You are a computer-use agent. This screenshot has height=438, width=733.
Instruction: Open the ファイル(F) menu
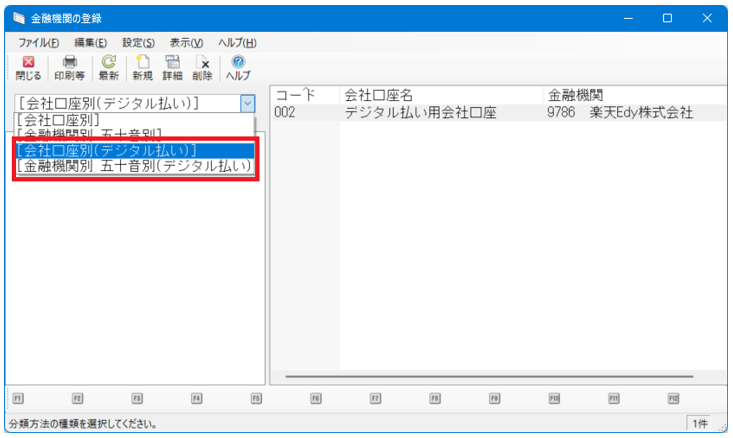click(x=39, y=43)
